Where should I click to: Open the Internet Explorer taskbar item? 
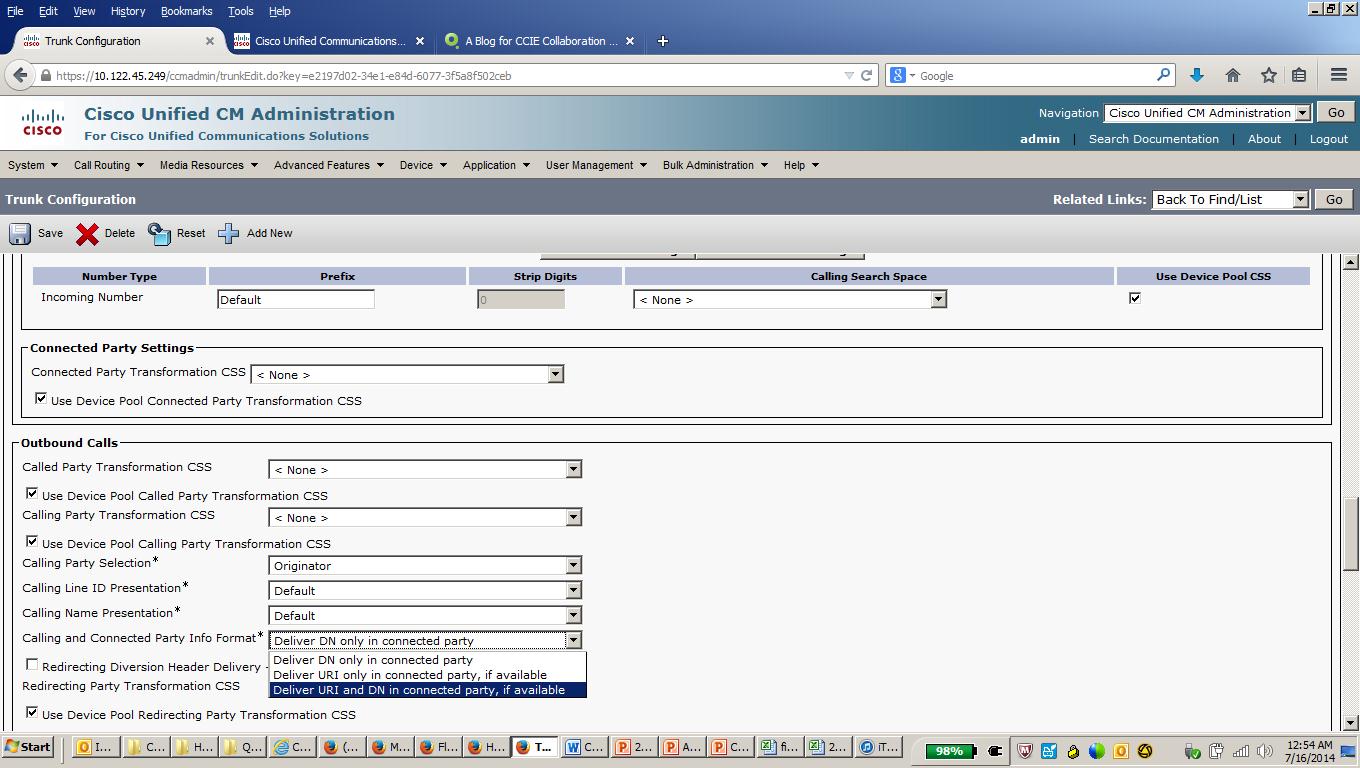(293, 748)
